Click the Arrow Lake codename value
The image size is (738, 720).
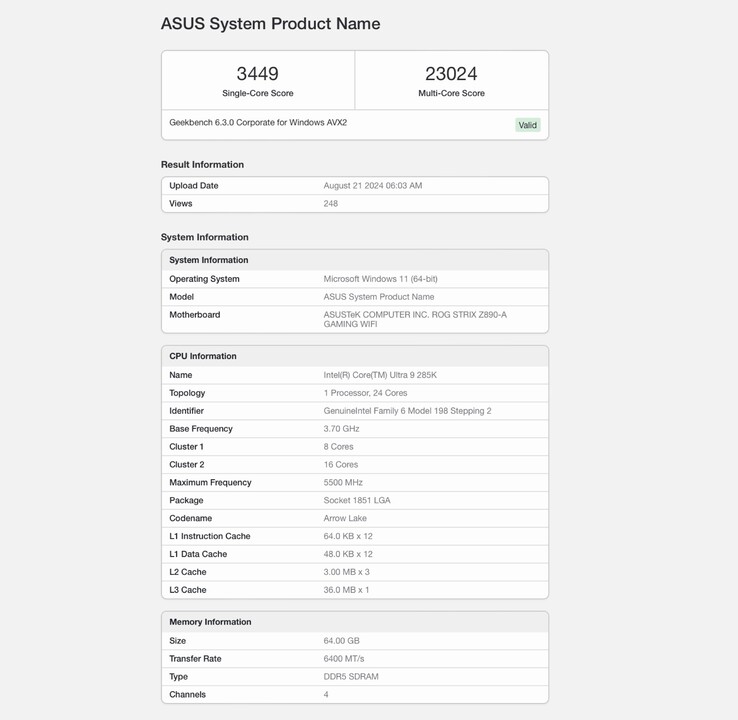(x=345, y=519)
